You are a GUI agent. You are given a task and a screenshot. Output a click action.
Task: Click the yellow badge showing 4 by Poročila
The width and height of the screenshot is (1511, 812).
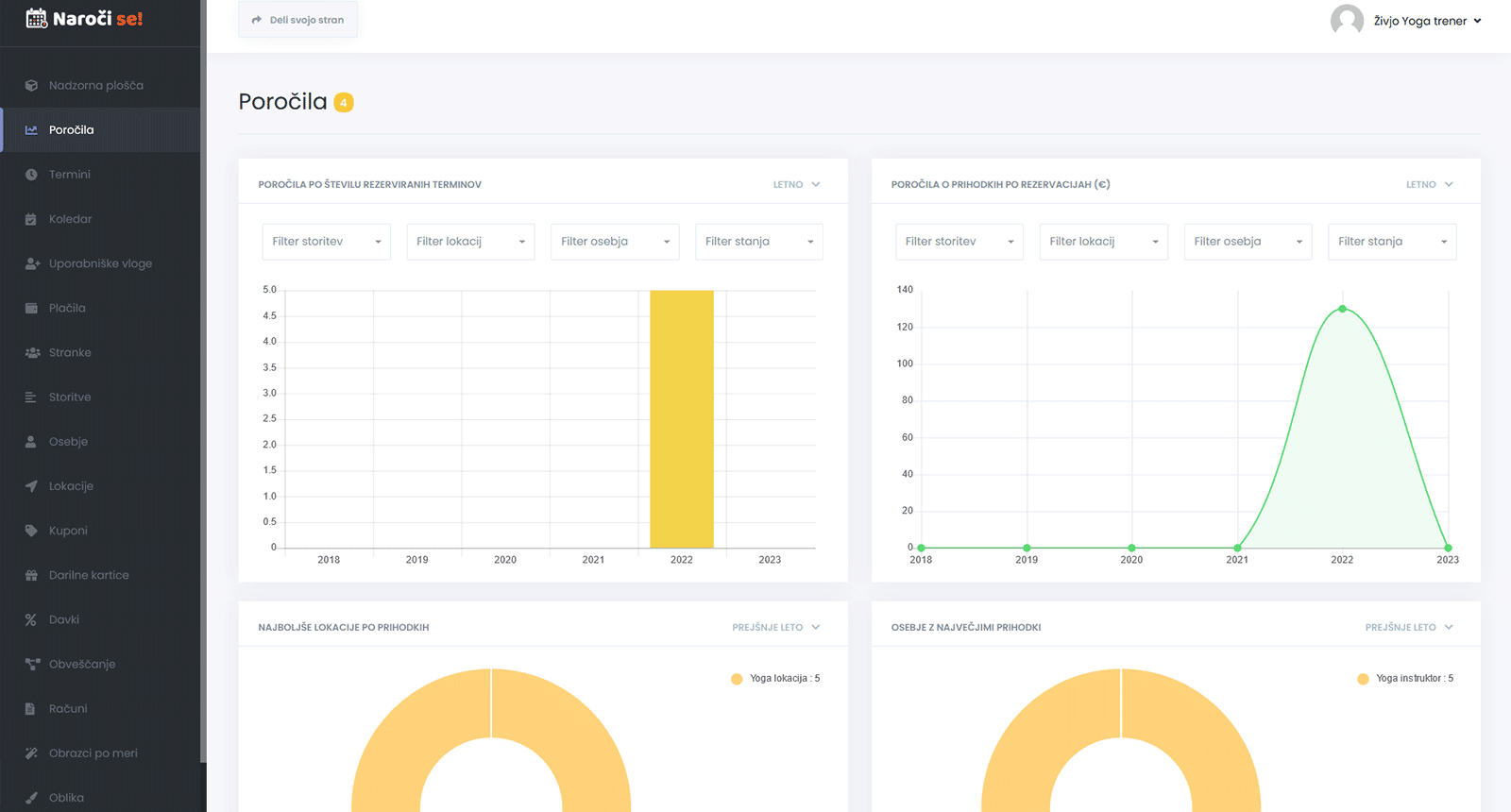(344, 102)
